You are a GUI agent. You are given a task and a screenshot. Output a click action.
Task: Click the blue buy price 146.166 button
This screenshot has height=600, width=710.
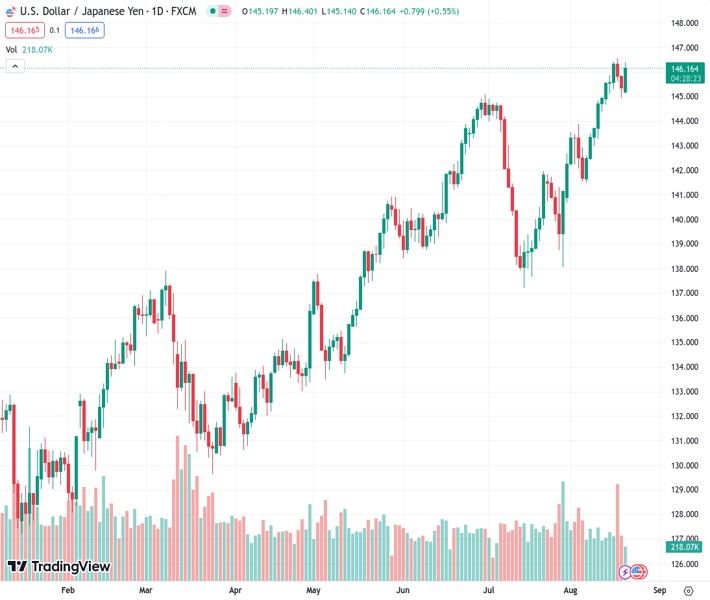click(85, 30)
